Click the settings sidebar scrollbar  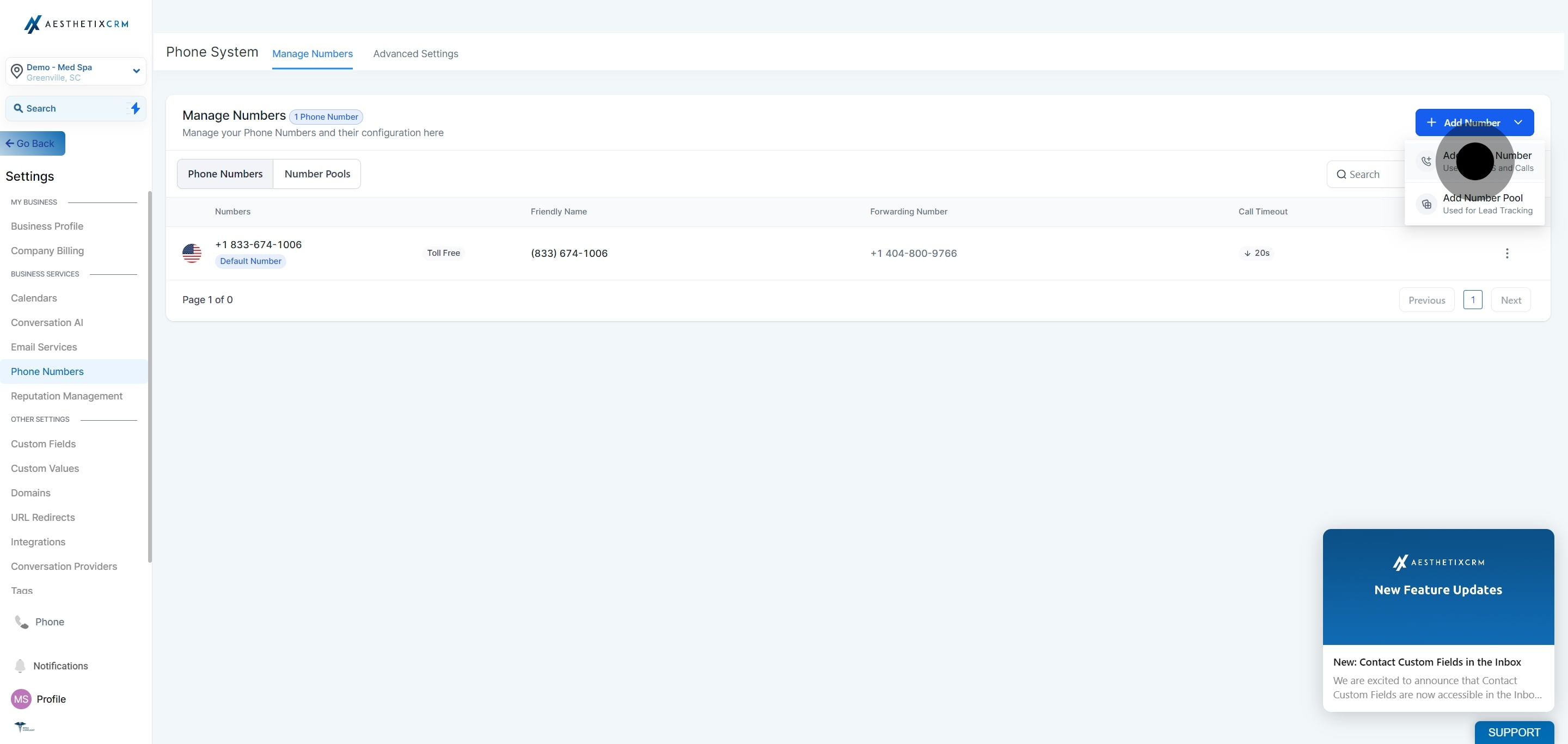coord(150,377)
